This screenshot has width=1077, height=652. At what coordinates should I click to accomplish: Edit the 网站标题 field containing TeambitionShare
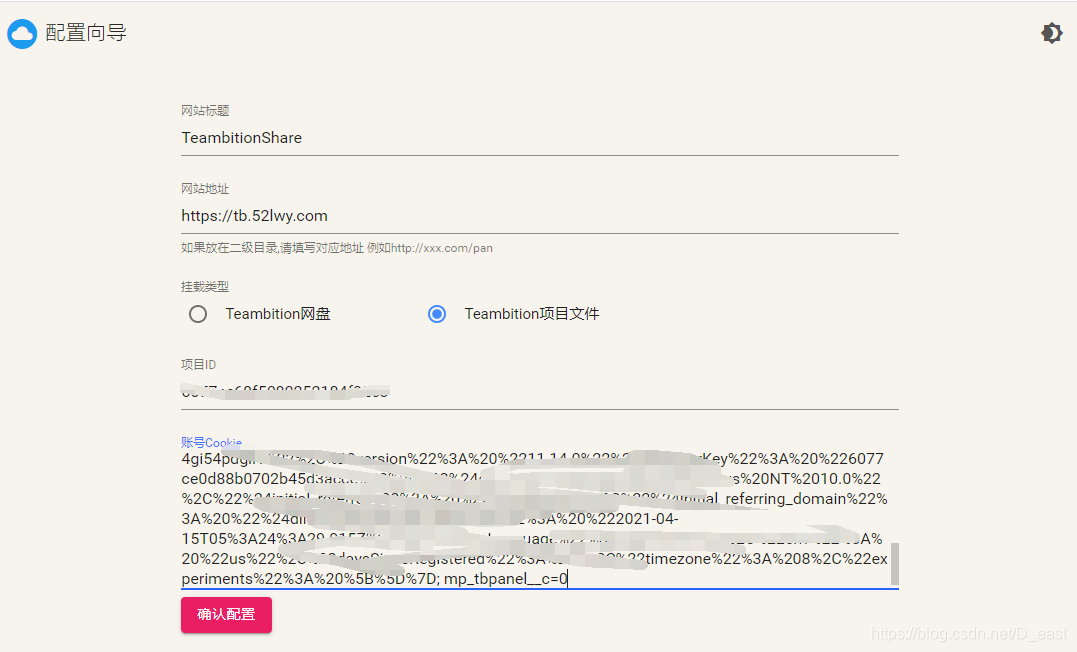[x=540, y=138]
